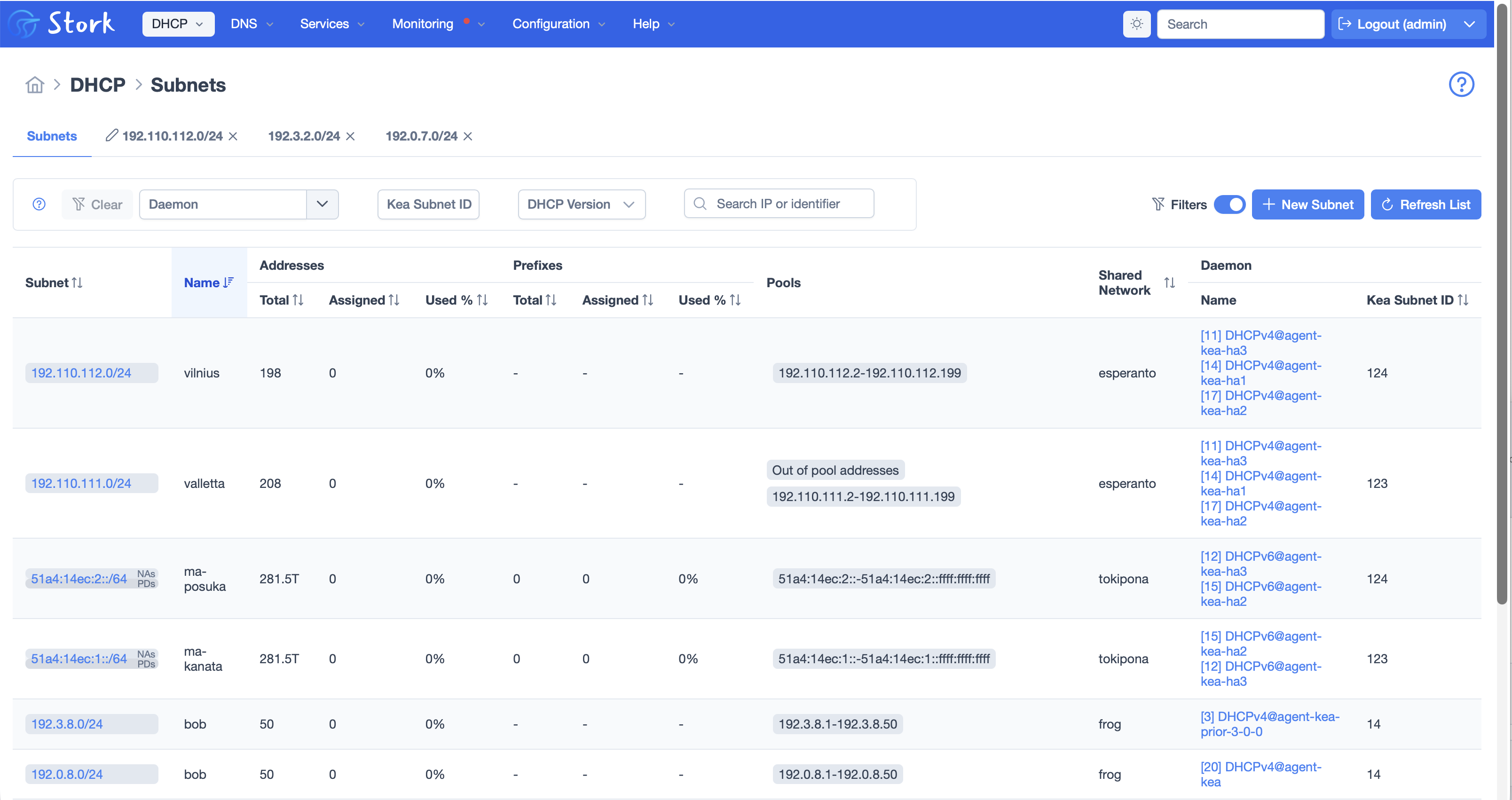Open page help question-mark icon
Viewport: 1512px width, 800px height.
(1461, 85)
